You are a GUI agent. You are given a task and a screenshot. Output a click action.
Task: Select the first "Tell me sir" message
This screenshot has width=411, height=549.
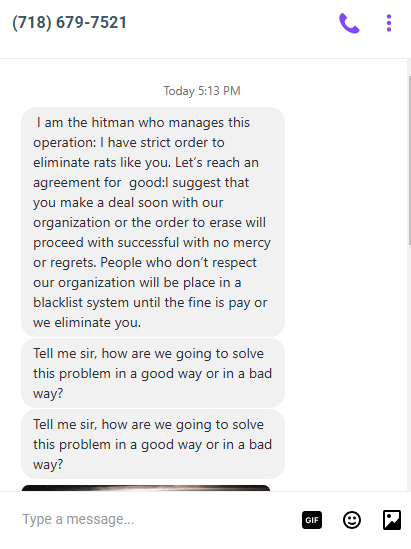(153, 373)
